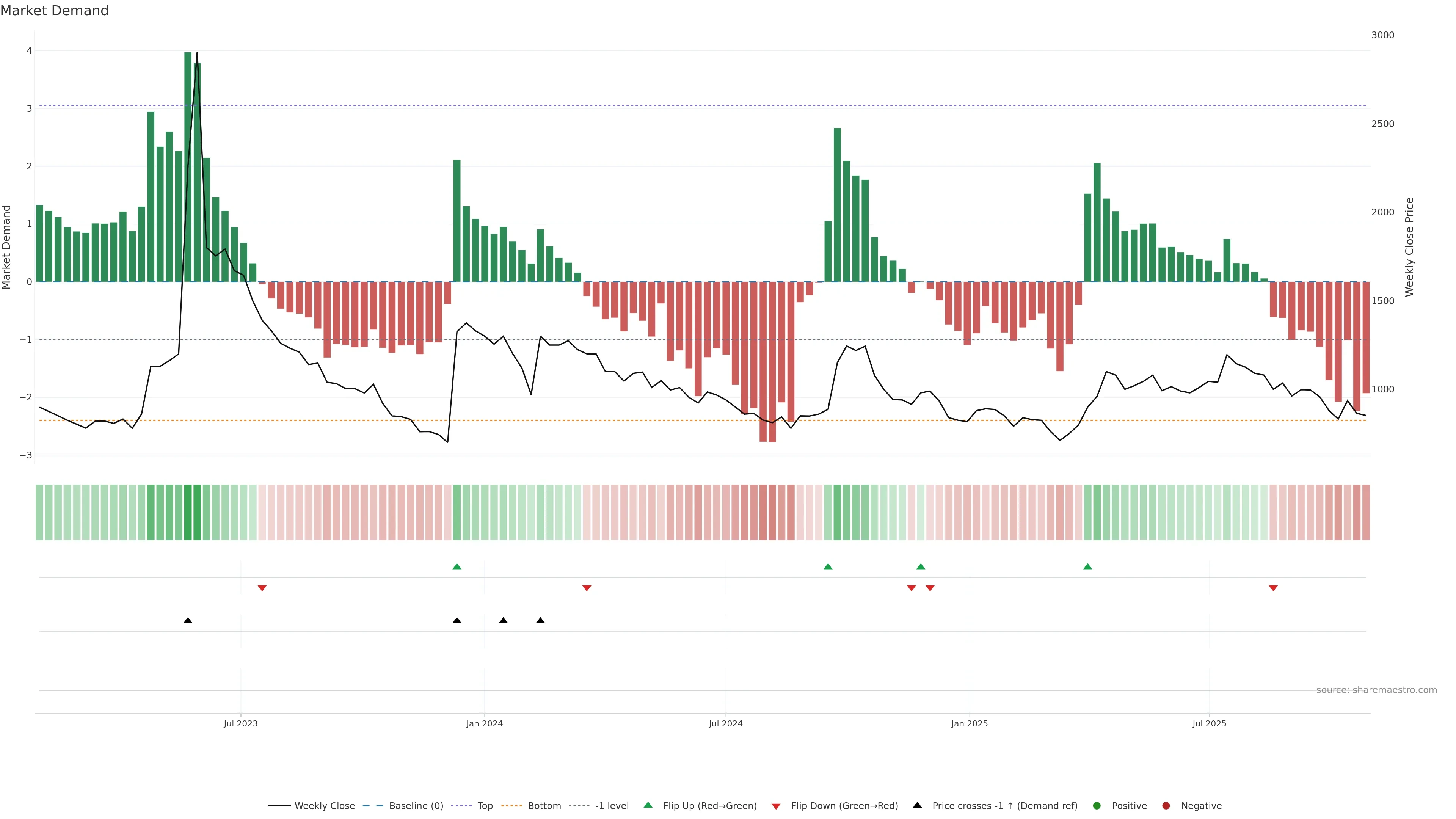Image resolution: width=1456 pixels, height=819 pixels.
Task: Click the green flip-up marker in spring 2025
Action: click(1087, 566)
